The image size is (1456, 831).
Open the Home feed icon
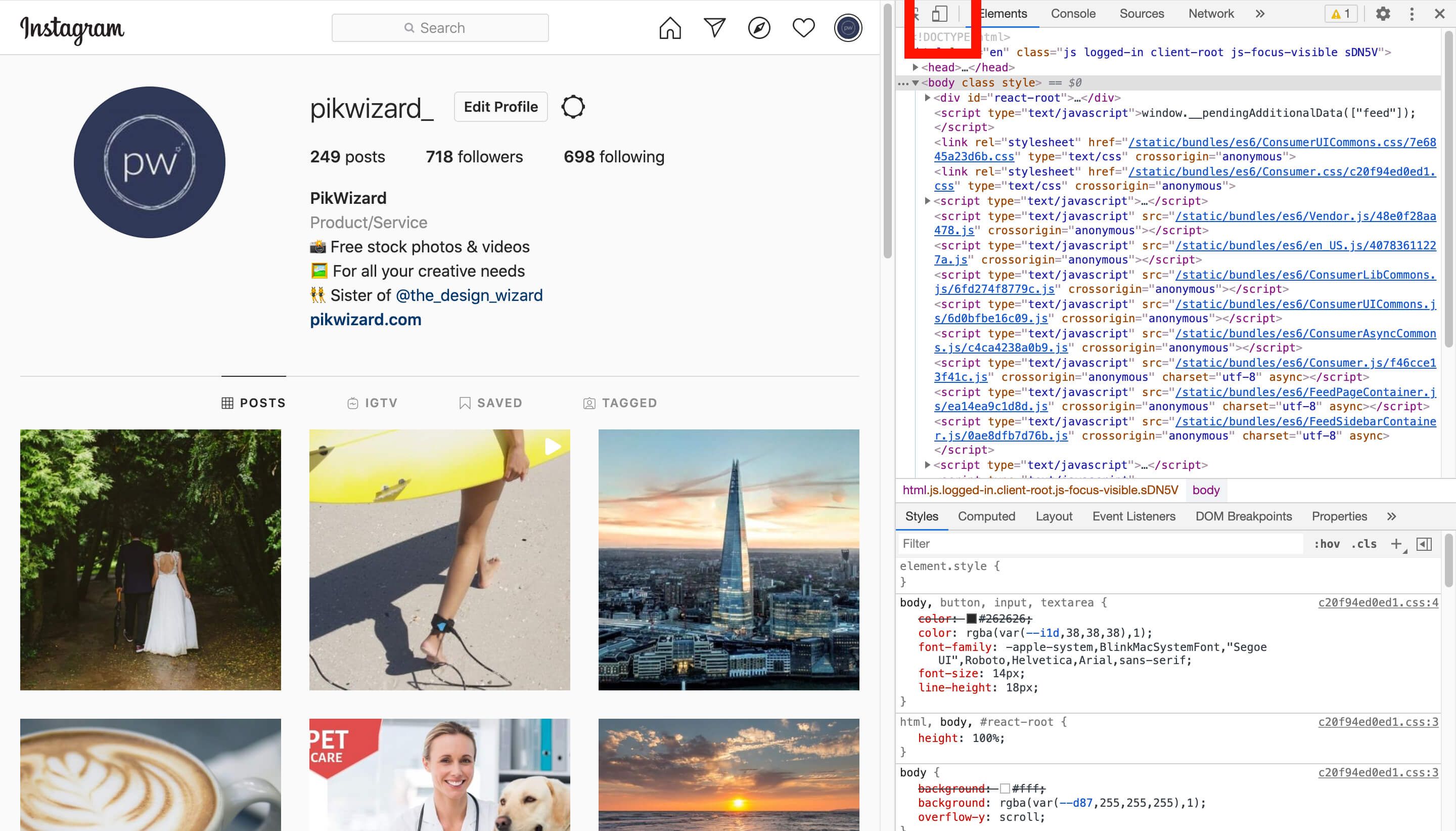pyautogui.click(x=669, y=28)
